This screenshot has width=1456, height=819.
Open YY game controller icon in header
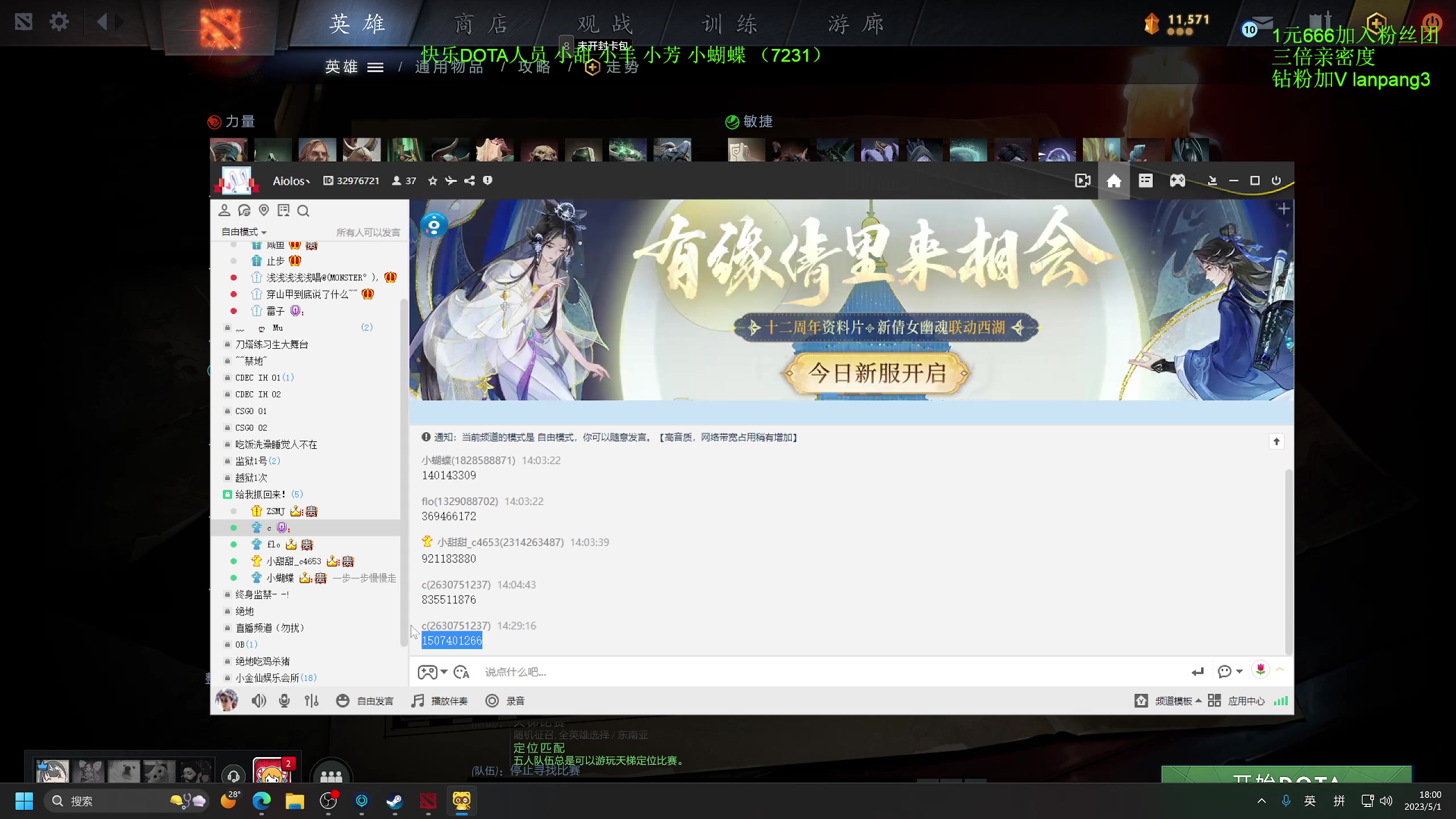1177,181
